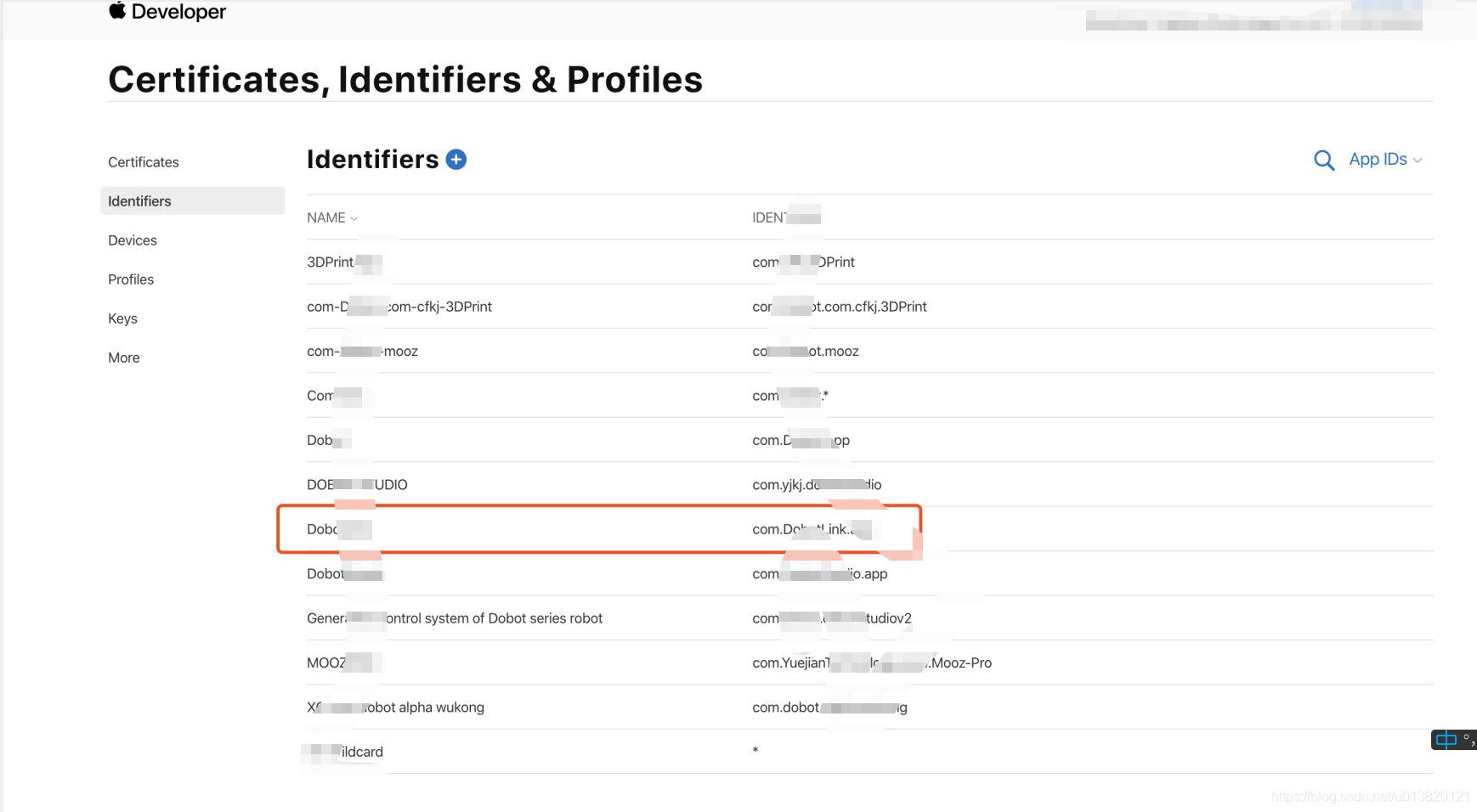Click More in the sidebar
The height and width of the screenshot is (812, 1477).
[124, 358]
